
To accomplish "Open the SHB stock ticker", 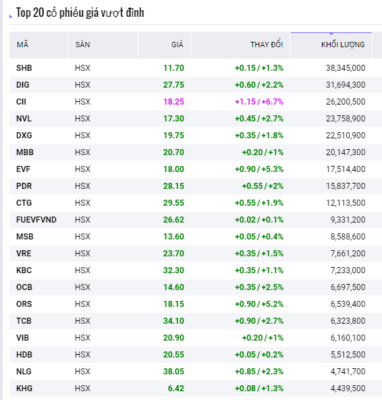I will click(x=24, y=68).
